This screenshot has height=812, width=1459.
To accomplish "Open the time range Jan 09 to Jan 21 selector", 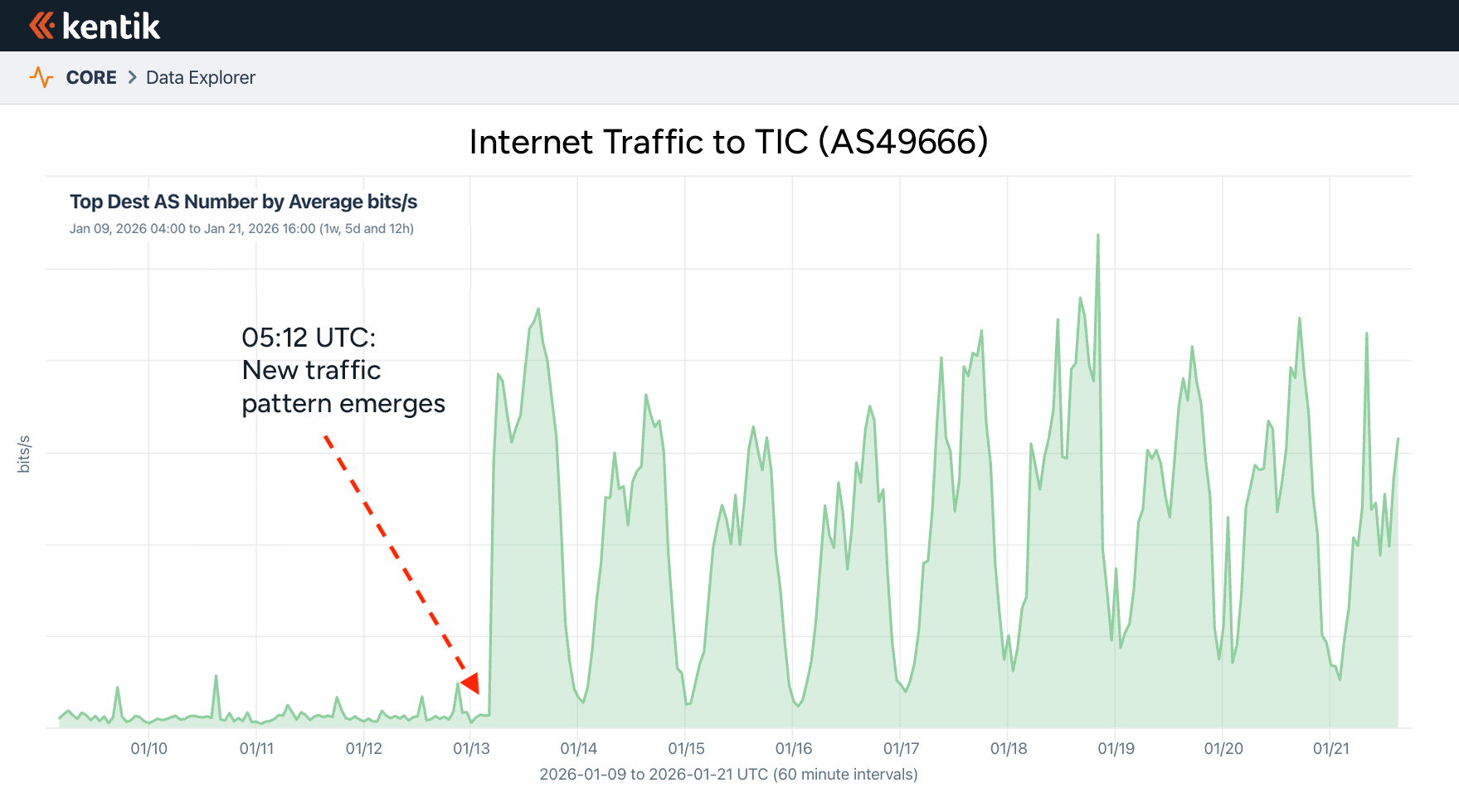I will point(242,228).
